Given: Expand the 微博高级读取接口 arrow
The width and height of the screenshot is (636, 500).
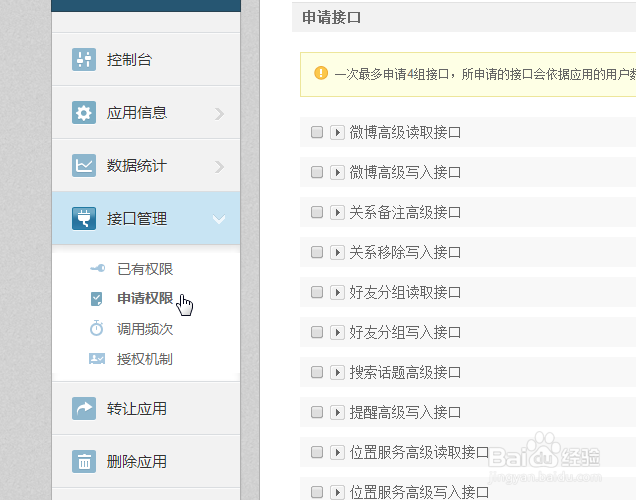Looking at the screenshot, I should tap(337, 132).
